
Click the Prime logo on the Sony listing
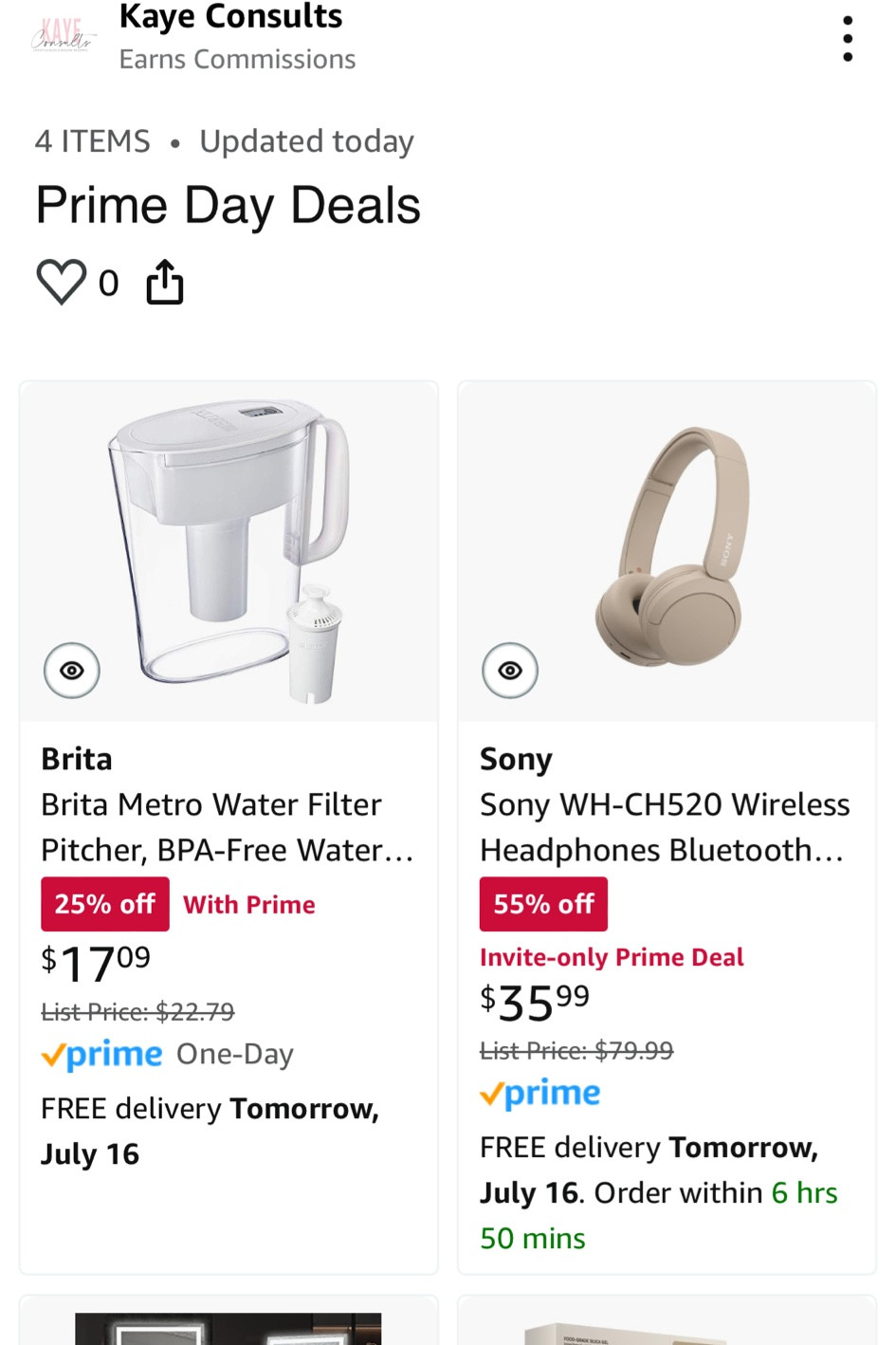click(539, 1093)
